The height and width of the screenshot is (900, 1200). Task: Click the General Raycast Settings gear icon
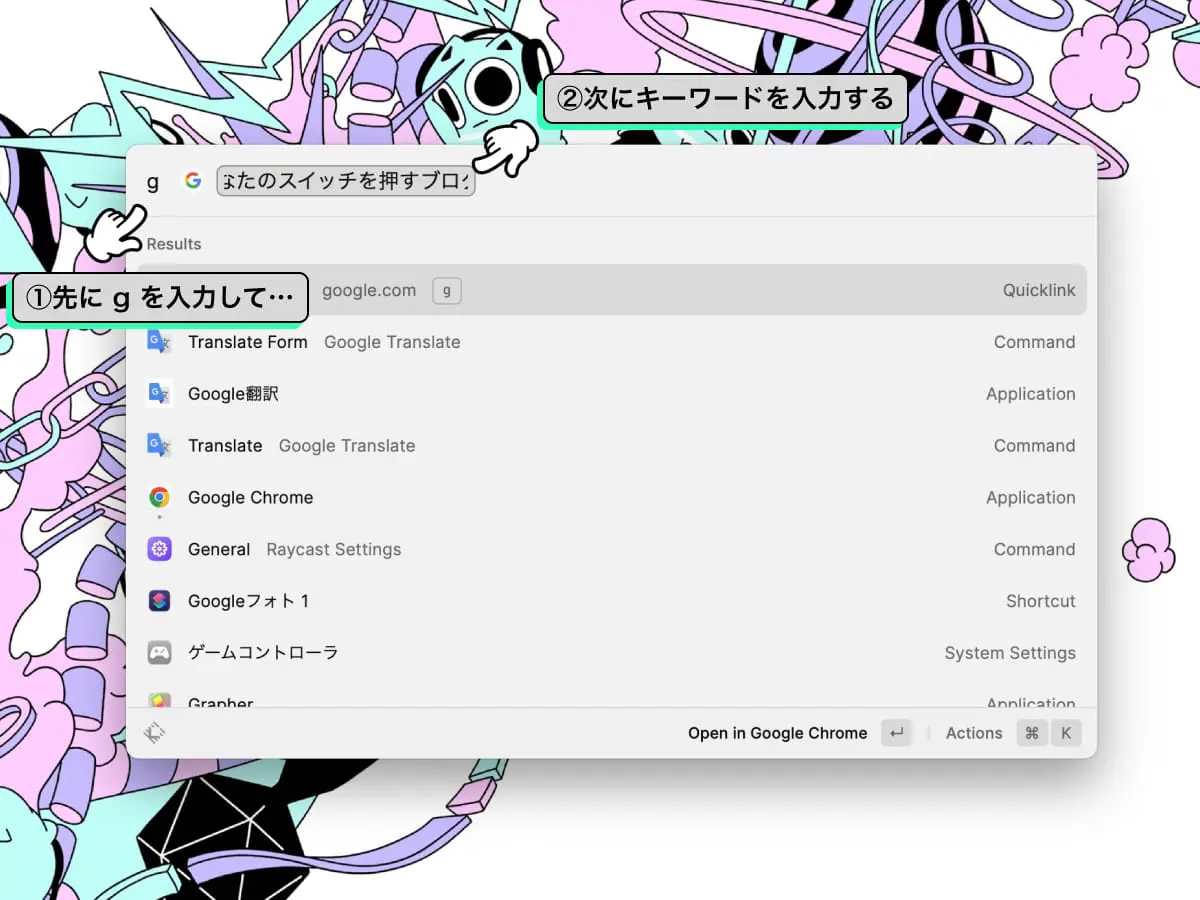(159, 549)
